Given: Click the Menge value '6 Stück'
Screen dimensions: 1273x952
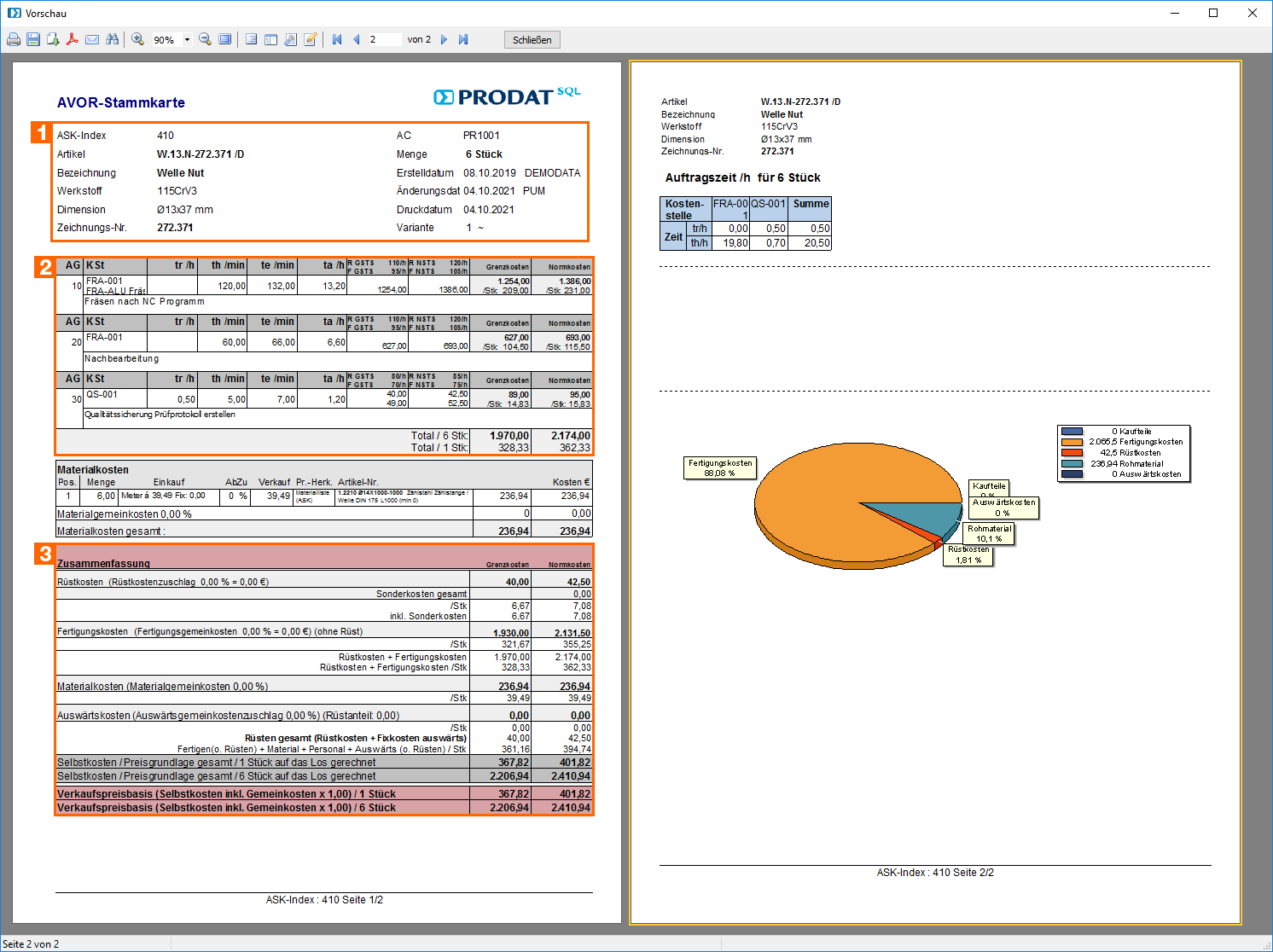Looking at the screenshot, I should click(484, 154).
